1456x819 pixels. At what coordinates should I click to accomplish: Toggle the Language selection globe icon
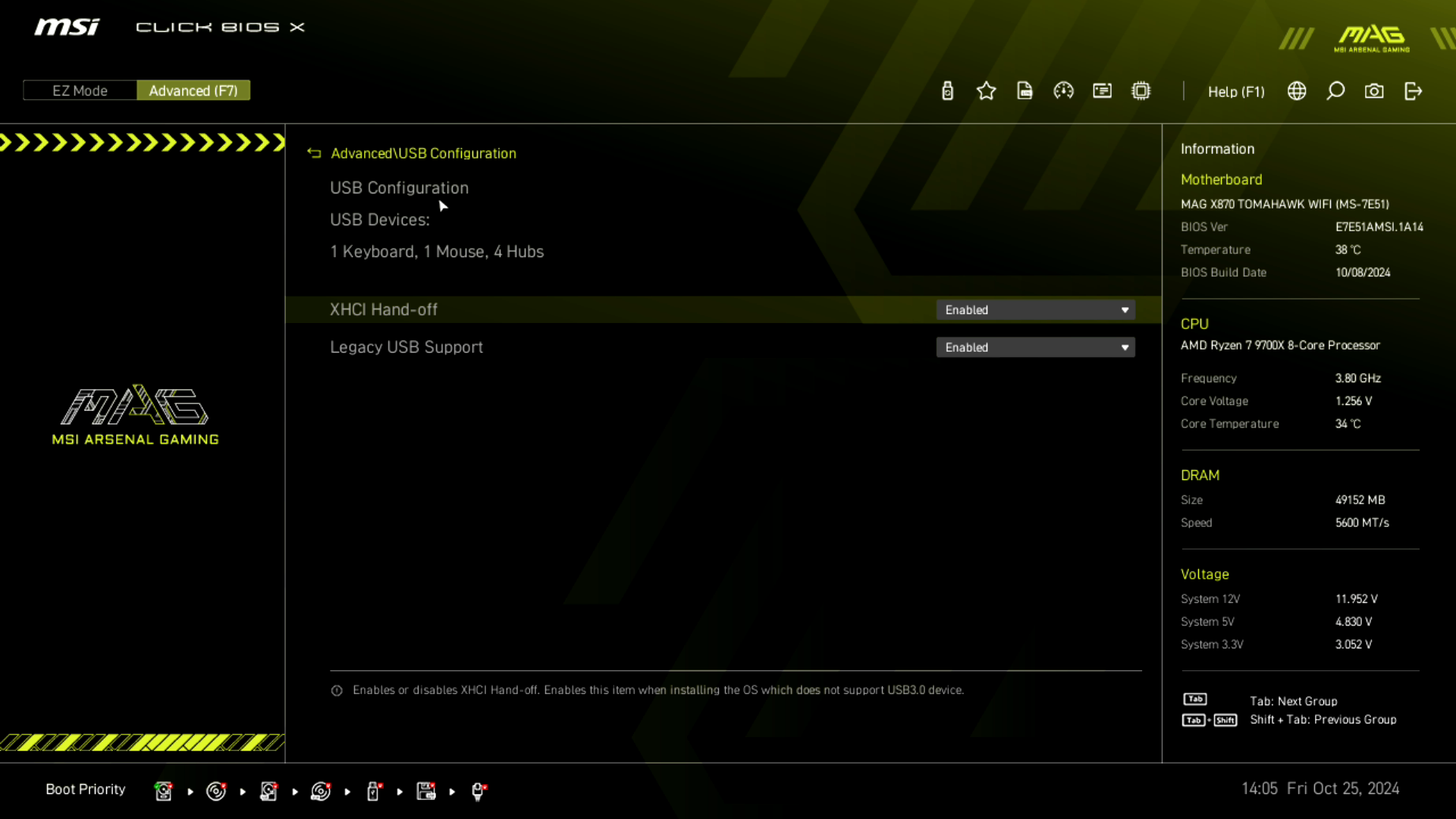click(x=1297, y=91)
